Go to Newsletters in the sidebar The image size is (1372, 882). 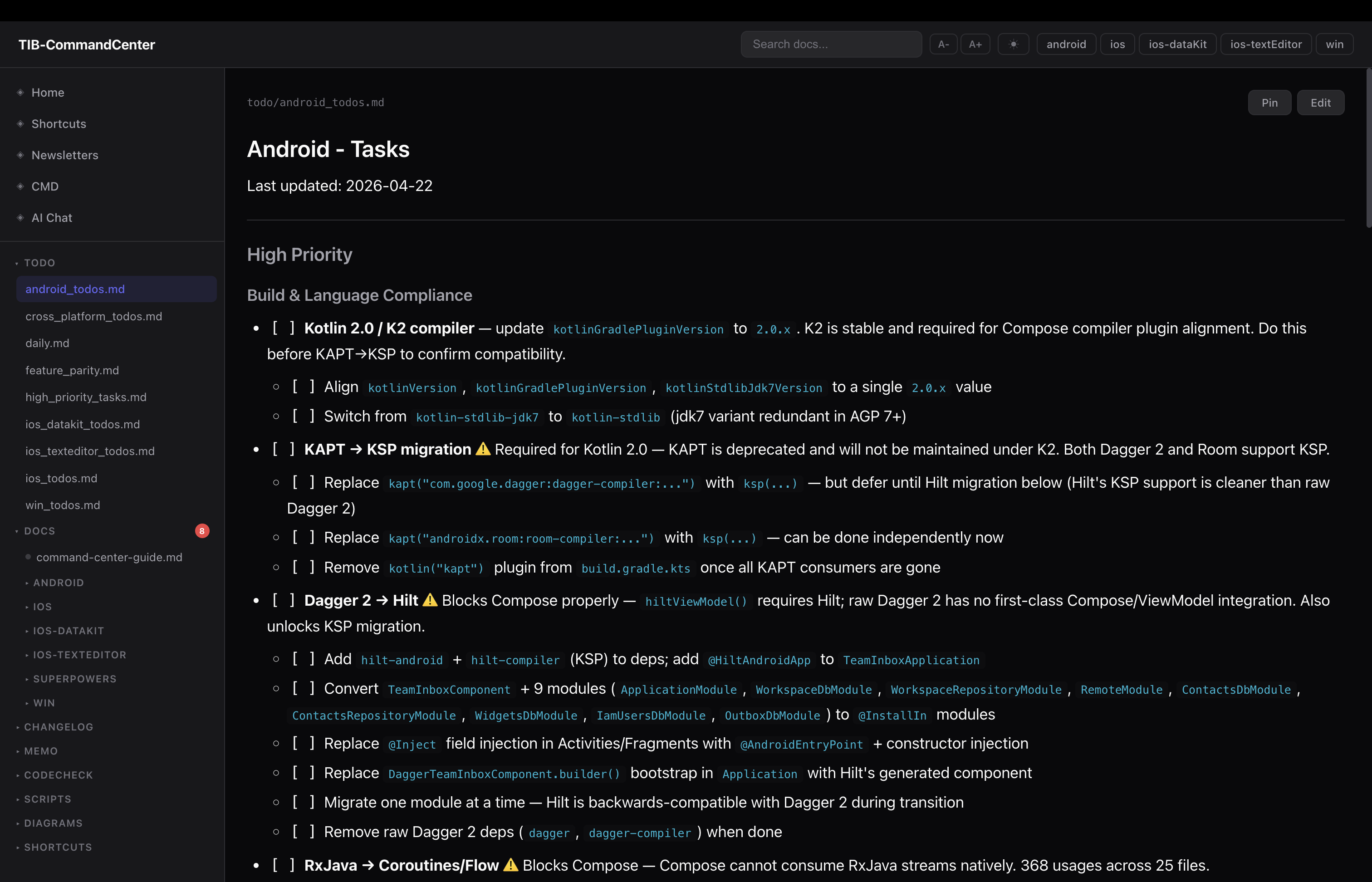point(65,155)
